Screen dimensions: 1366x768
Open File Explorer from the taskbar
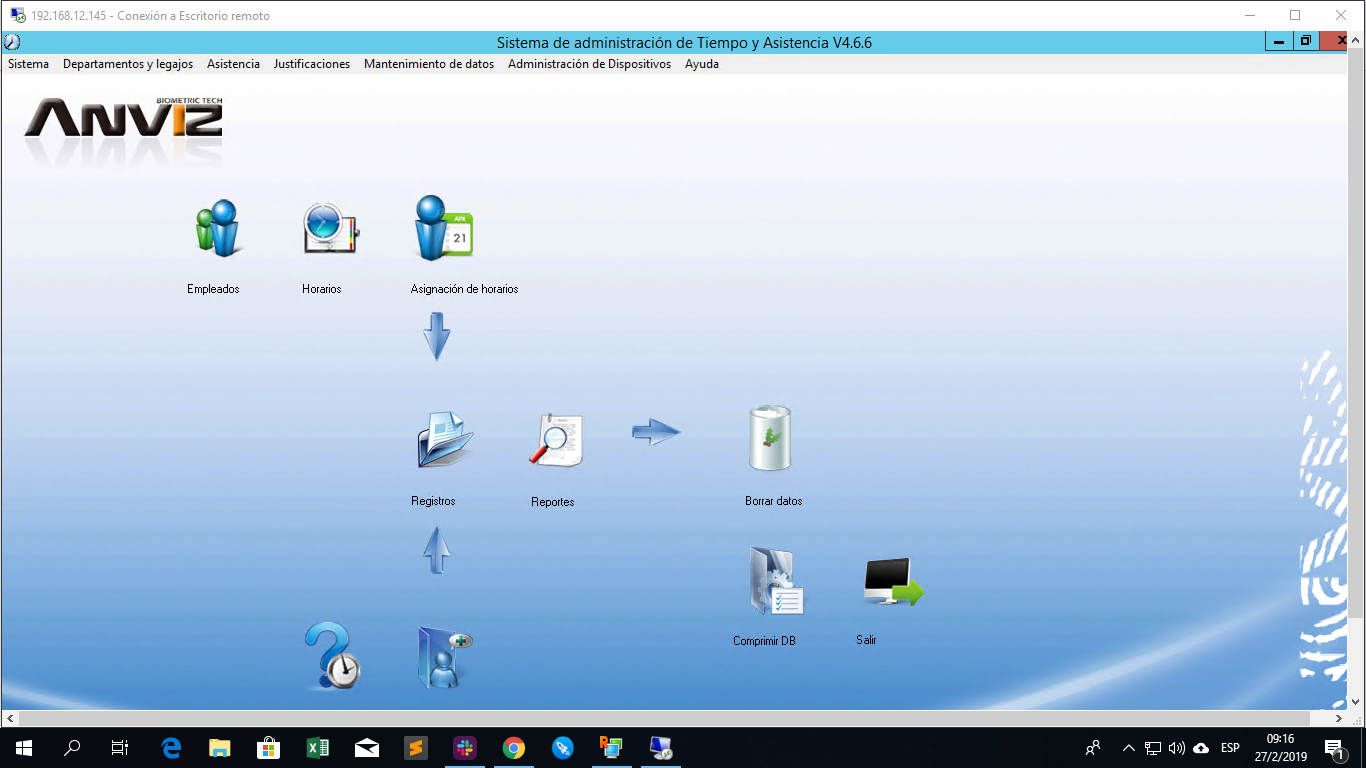coord(220,748)
